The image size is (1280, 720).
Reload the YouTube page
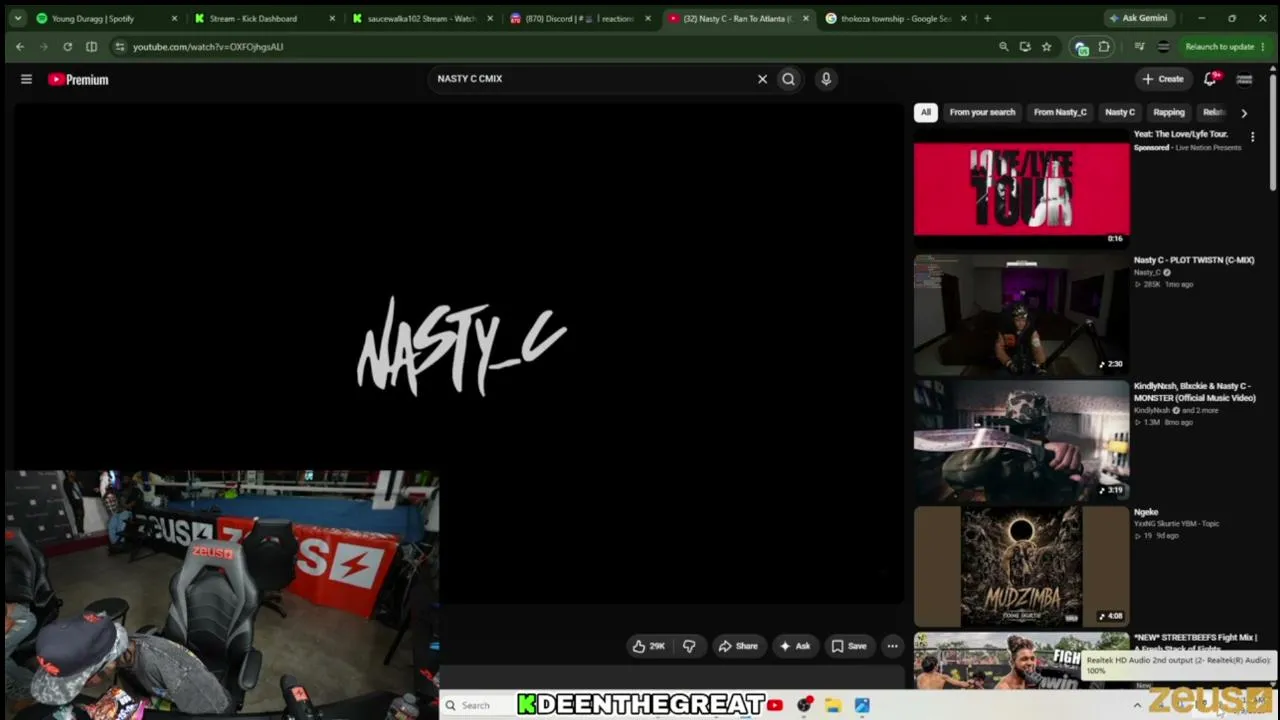(67, 47)
